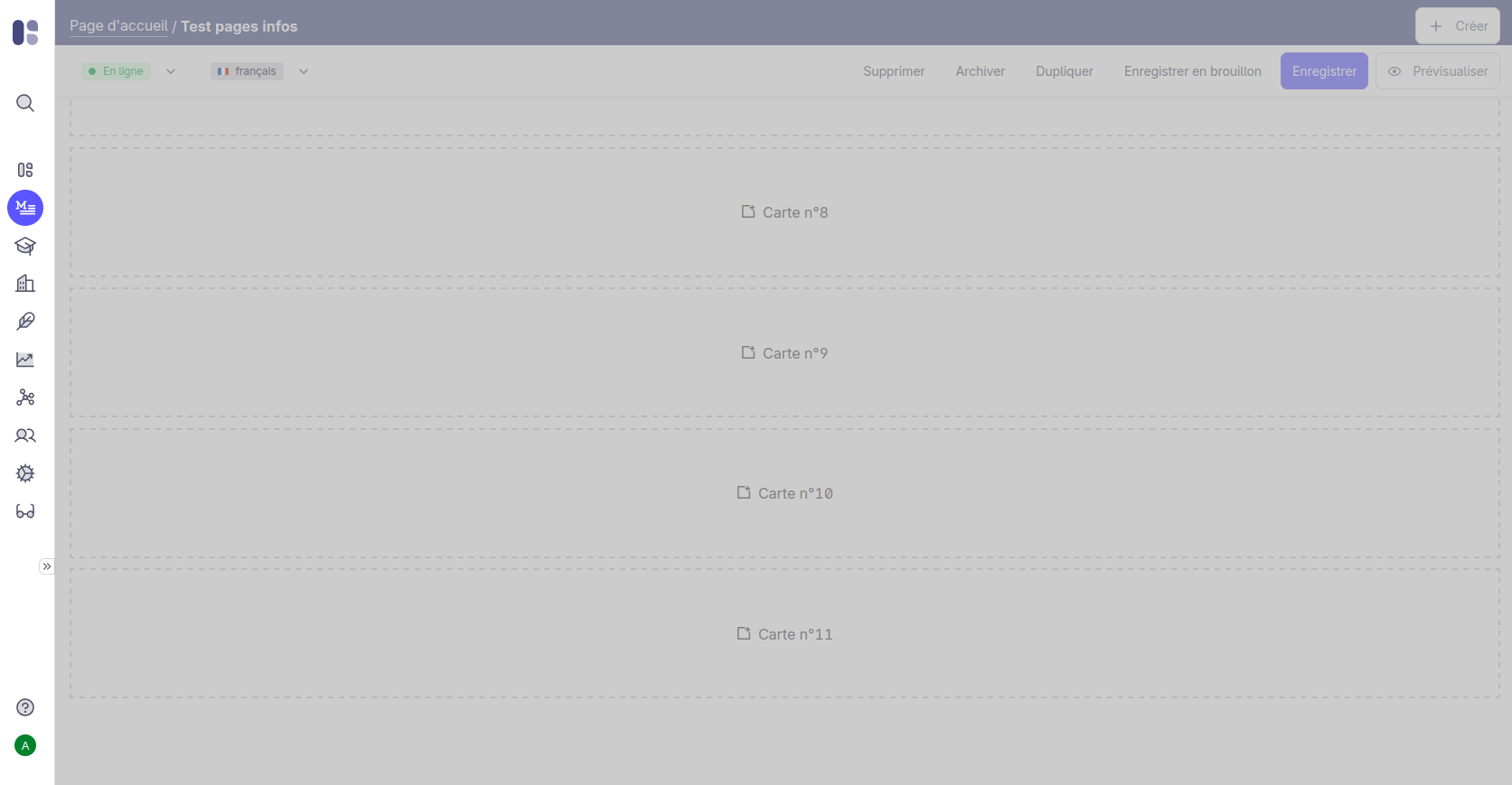Screen dimensions: 1512x785
Task: Open search from the sidebar magnifier icon
Action: tap(25, 103)
